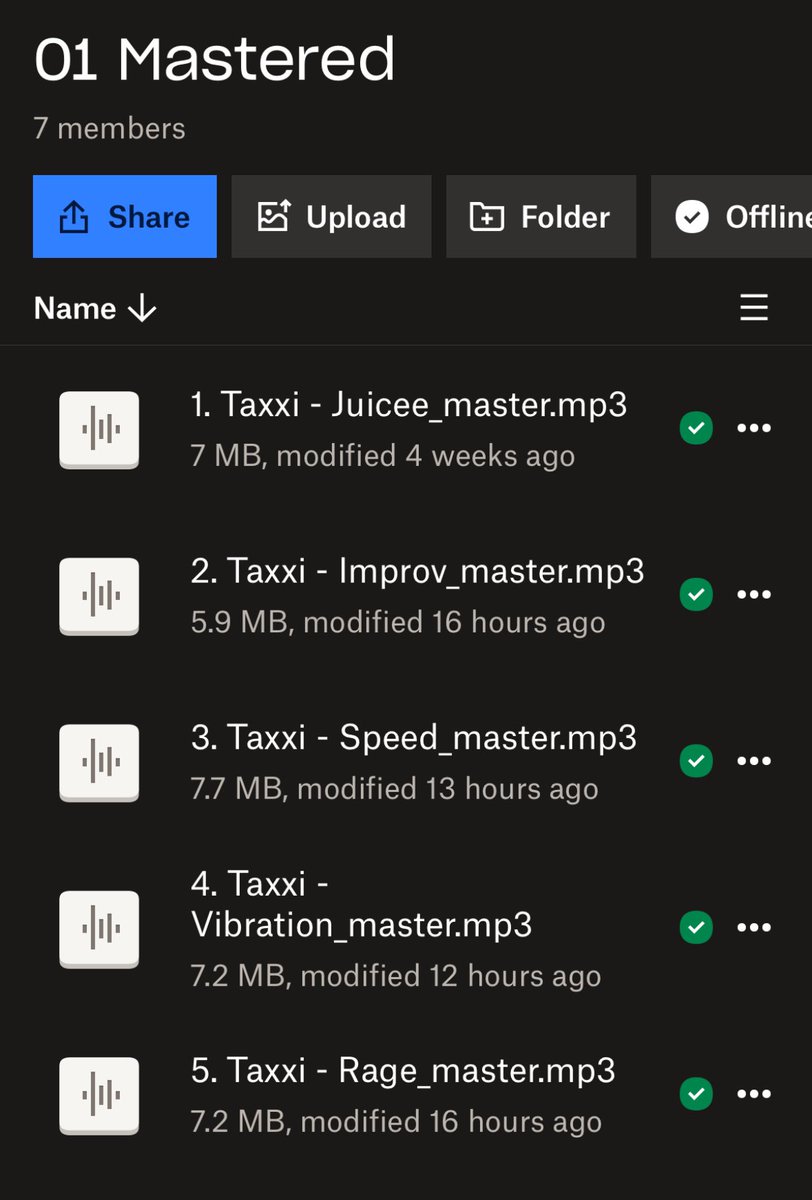Select the 01 Mastered folder title

[x=215, y=58]
